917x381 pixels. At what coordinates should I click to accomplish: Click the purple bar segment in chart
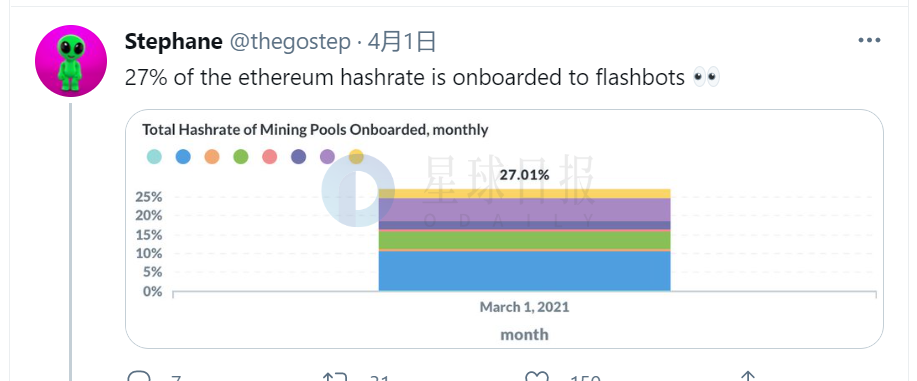point(525,210)
